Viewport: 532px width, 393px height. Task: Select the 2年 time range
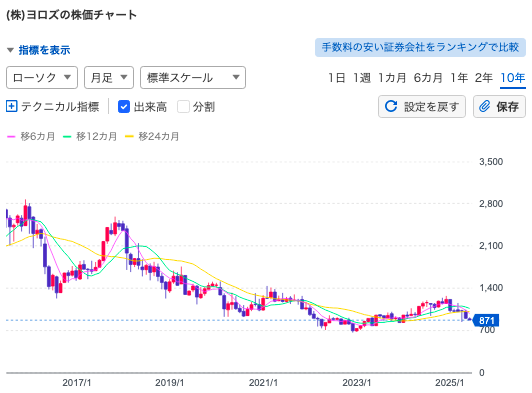(483, 78)
